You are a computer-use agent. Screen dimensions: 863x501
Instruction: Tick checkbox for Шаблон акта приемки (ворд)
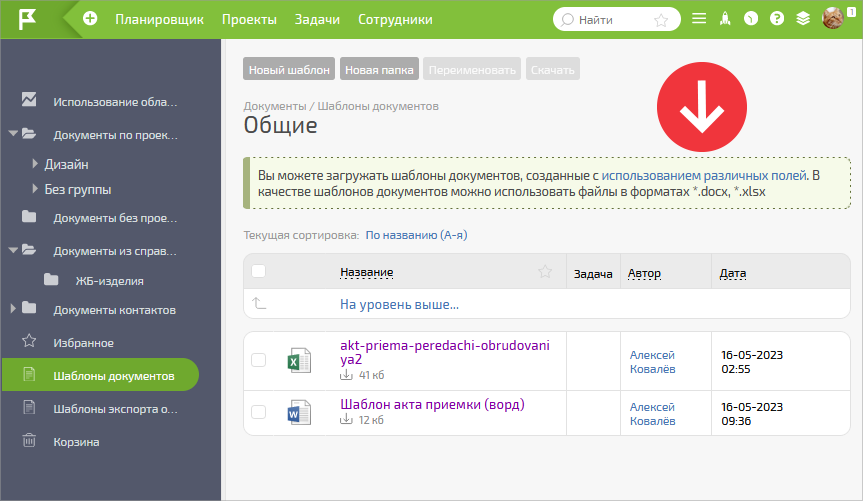pos(259,412)
